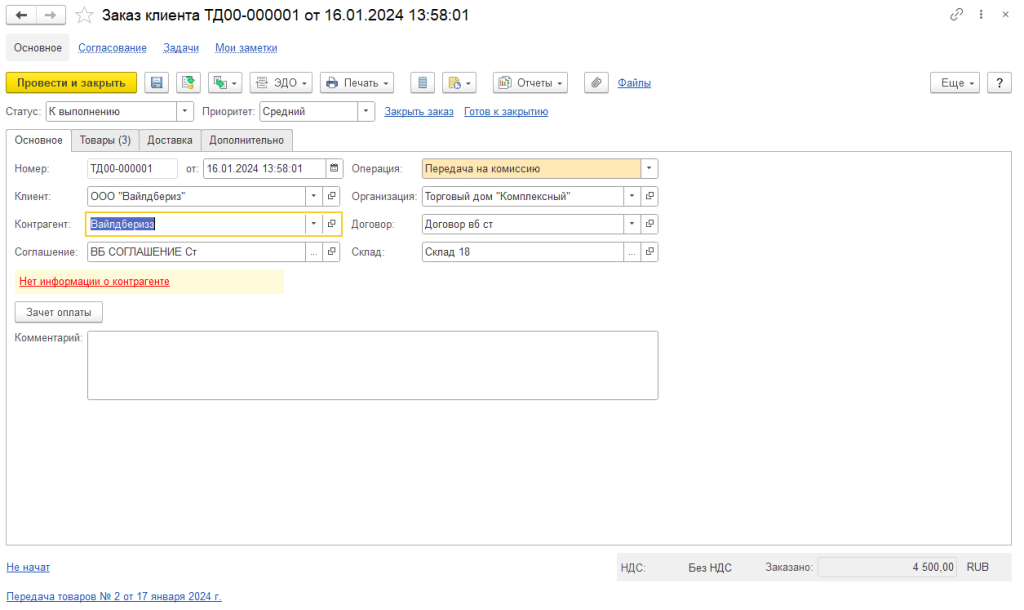Click the Готов к закрытию link

tap(506, 112)
